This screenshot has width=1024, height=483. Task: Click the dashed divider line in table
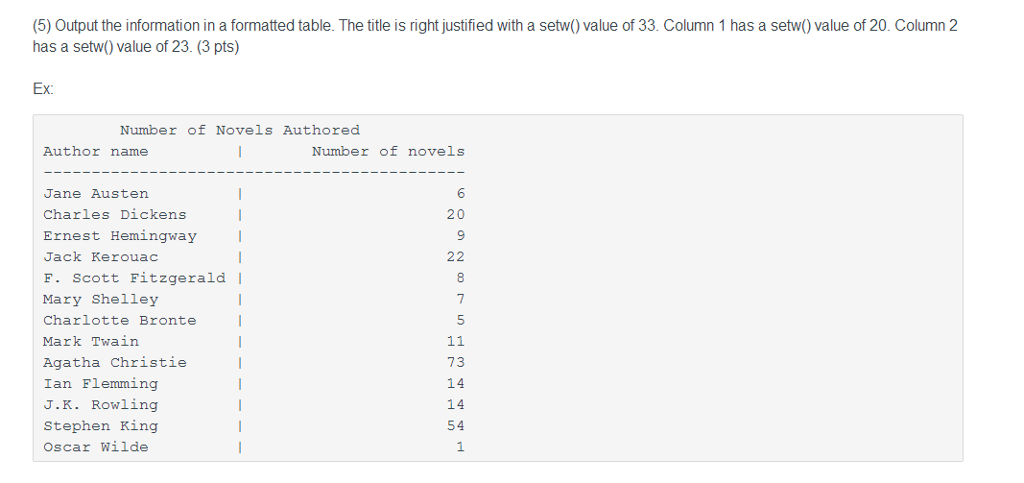point(254,171)
